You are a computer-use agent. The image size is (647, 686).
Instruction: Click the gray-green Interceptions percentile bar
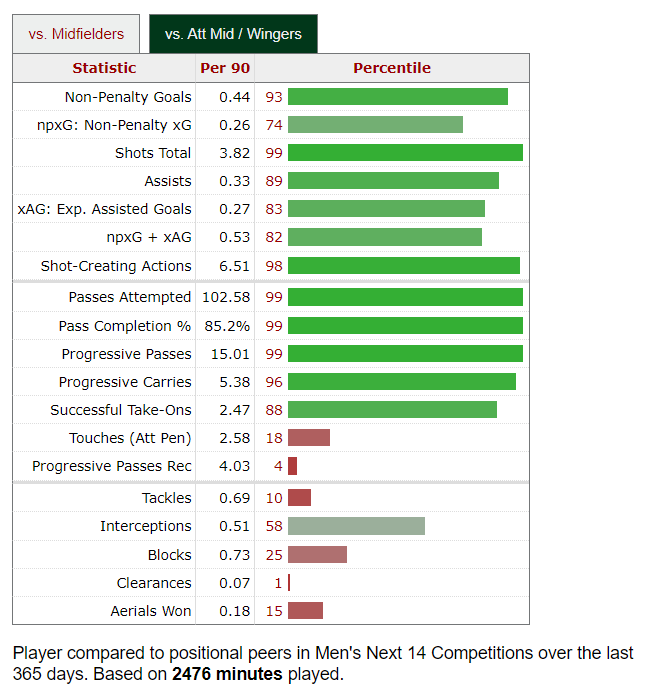click(x=356, y=526)
